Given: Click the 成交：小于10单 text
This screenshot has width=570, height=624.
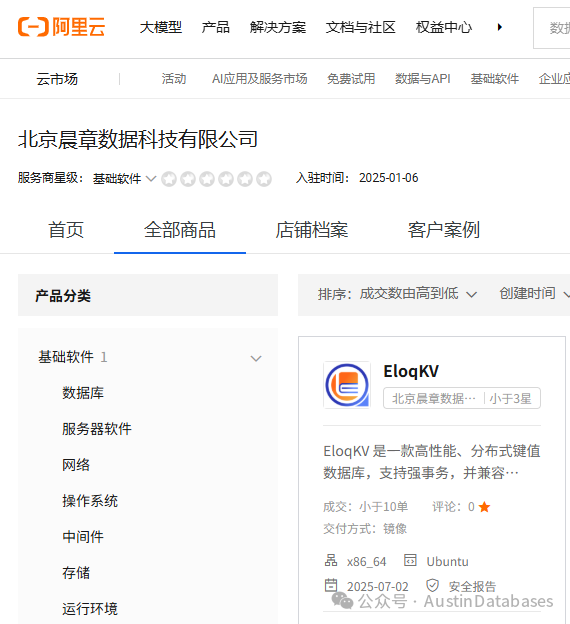Looking at the screenshot, I should pos(365,507).
